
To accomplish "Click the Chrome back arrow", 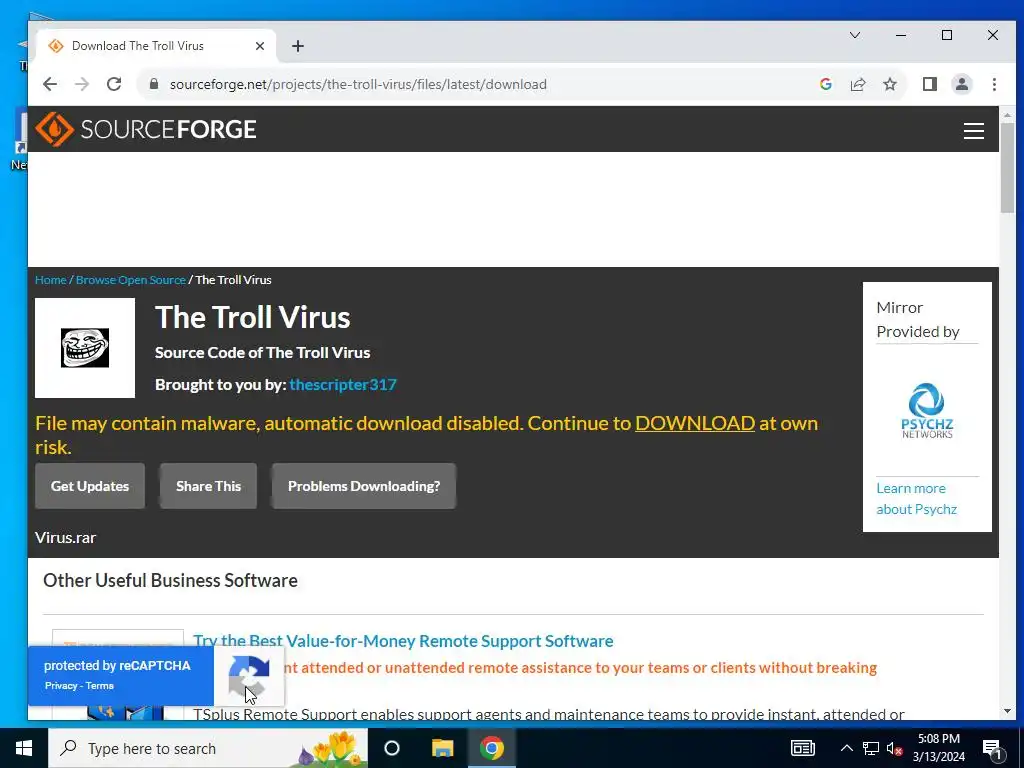I will click(50, 84).
